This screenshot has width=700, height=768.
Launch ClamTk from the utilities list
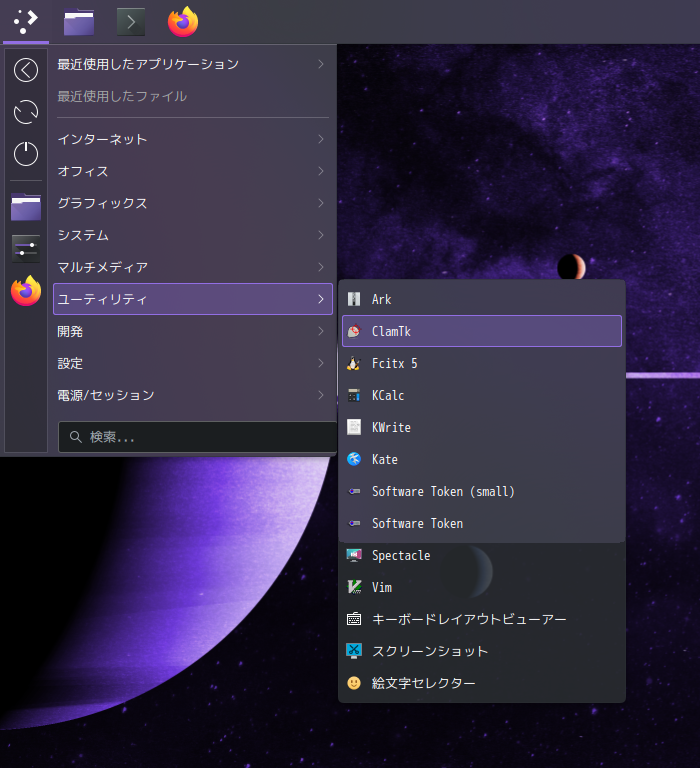click(x=482, y=331)
